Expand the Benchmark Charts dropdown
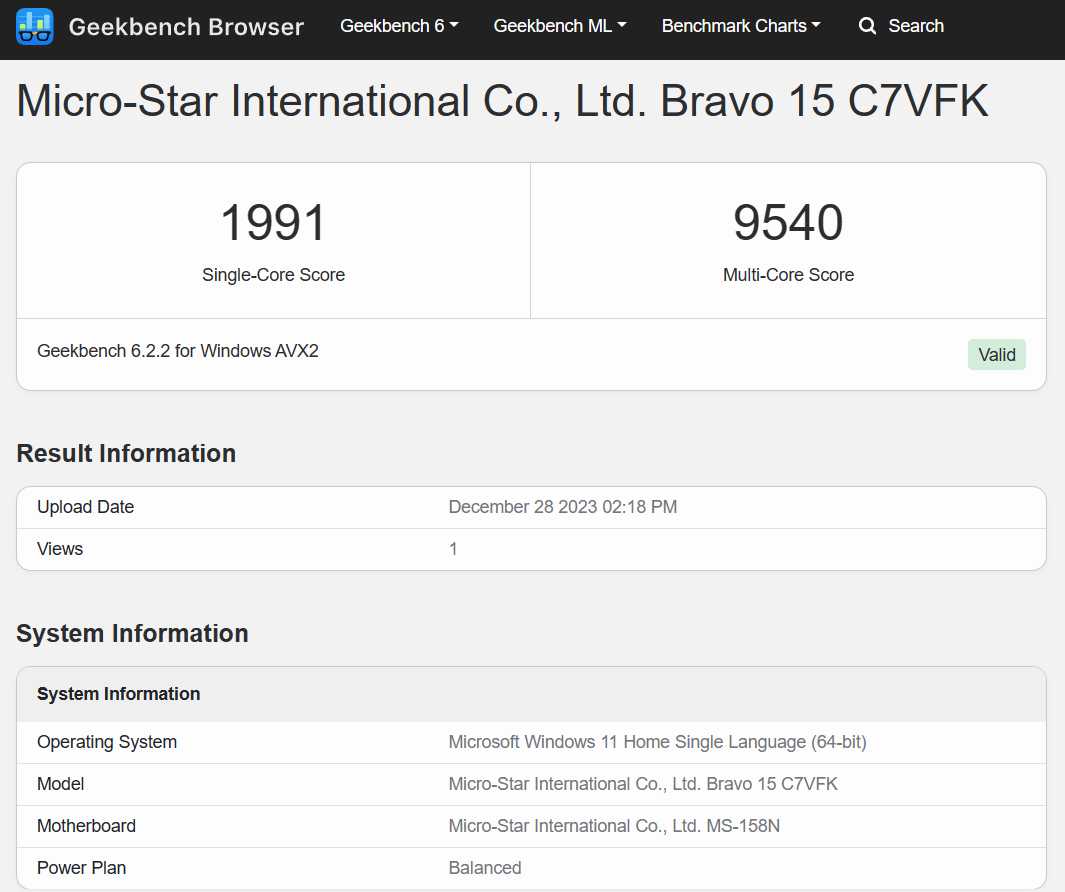The width and height of the screenshot is (1065, 892). pyautogui.click(x=740, y=26)
